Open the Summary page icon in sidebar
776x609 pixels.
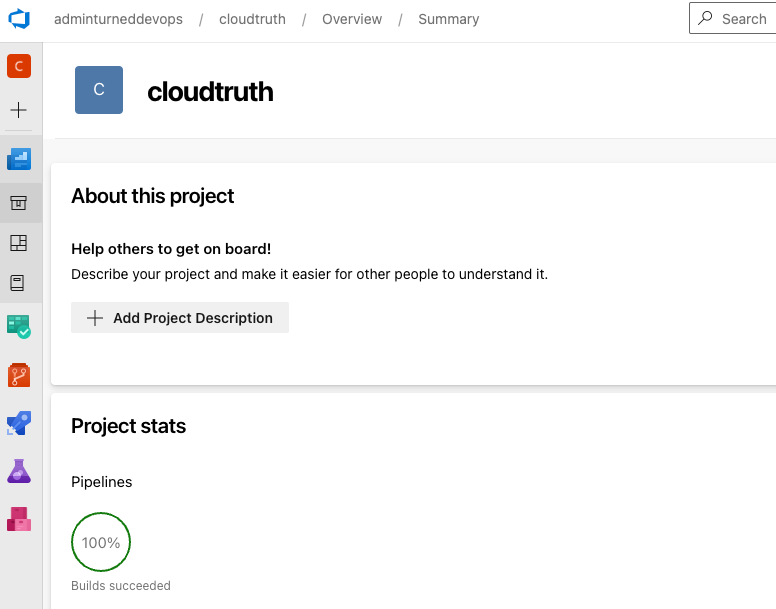tap(19, 202)
